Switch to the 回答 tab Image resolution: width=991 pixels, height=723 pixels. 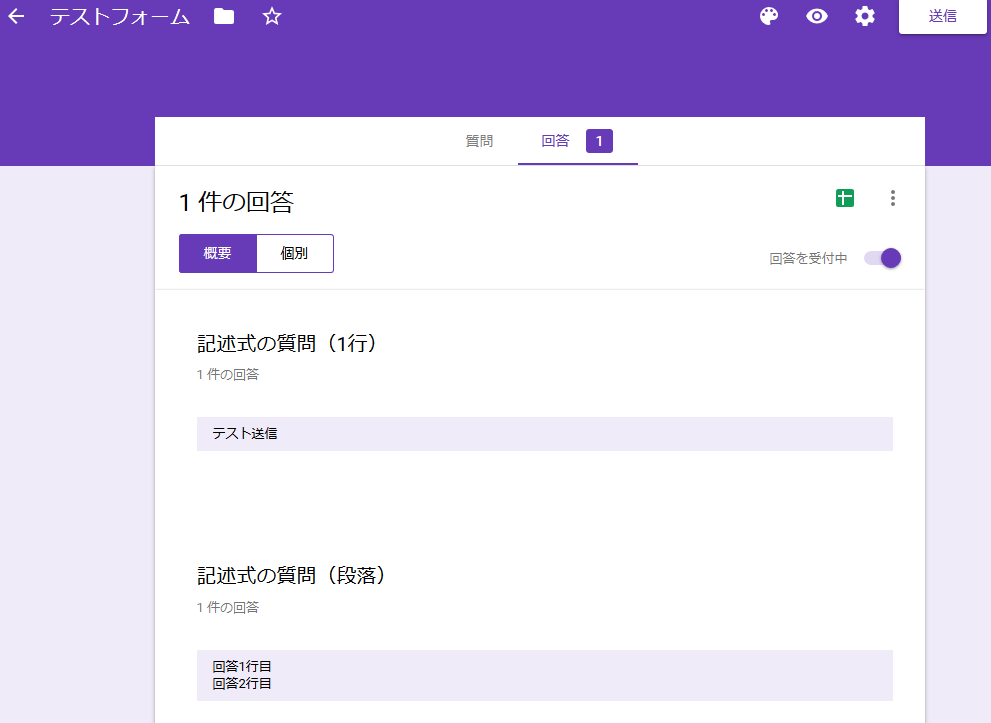[554, 140]
